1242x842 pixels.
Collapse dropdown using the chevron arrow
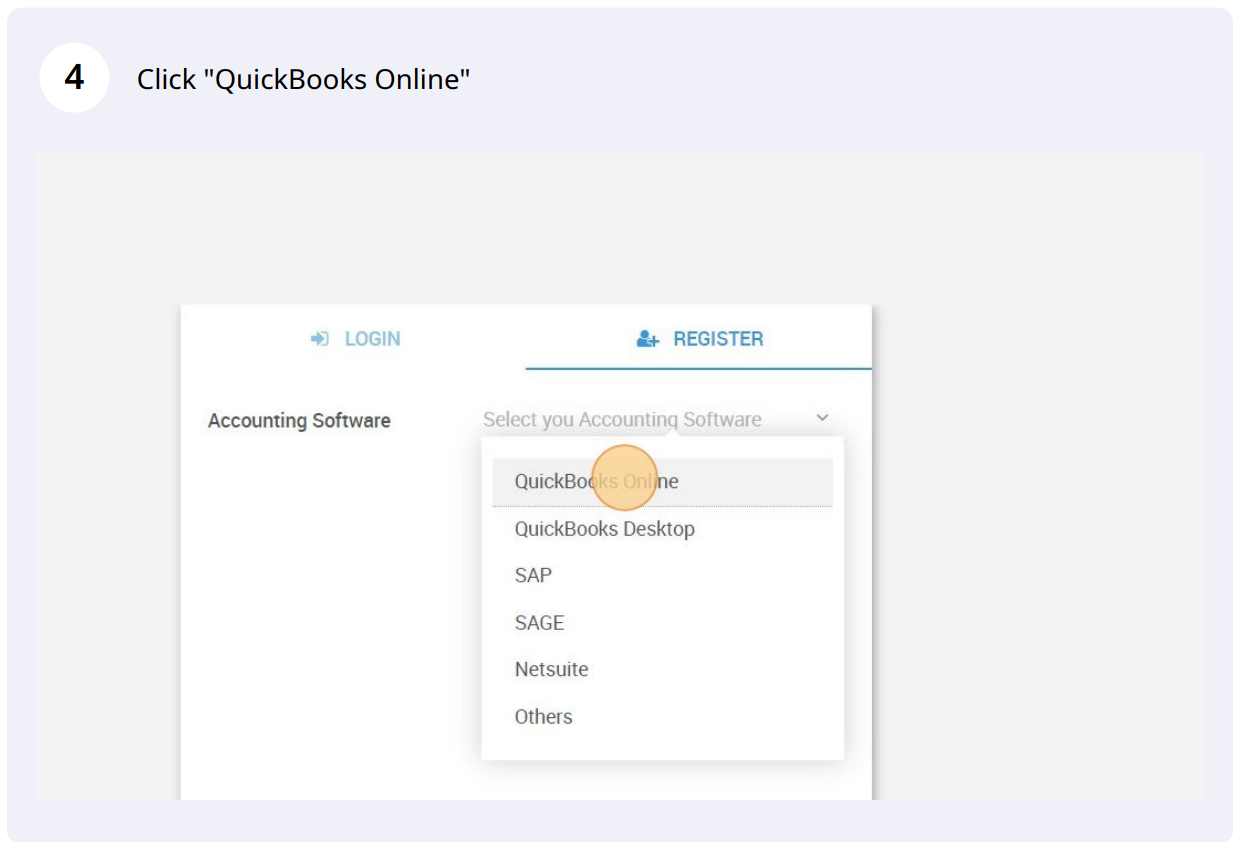822,418
